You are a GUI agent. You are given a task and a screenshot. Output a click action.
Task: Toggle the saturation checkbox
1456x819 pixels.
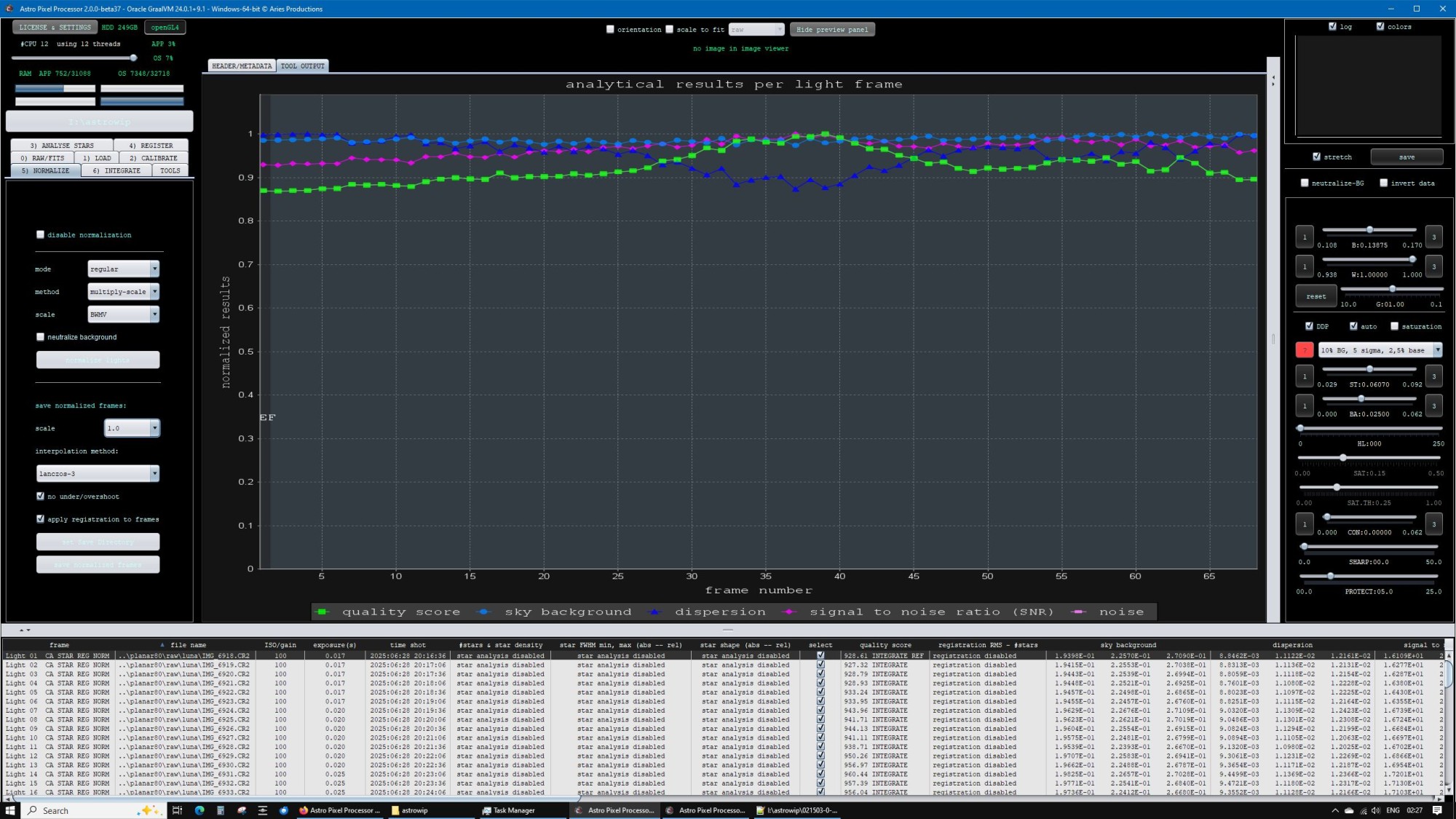pyautogui.click(x=1395, y=326)
